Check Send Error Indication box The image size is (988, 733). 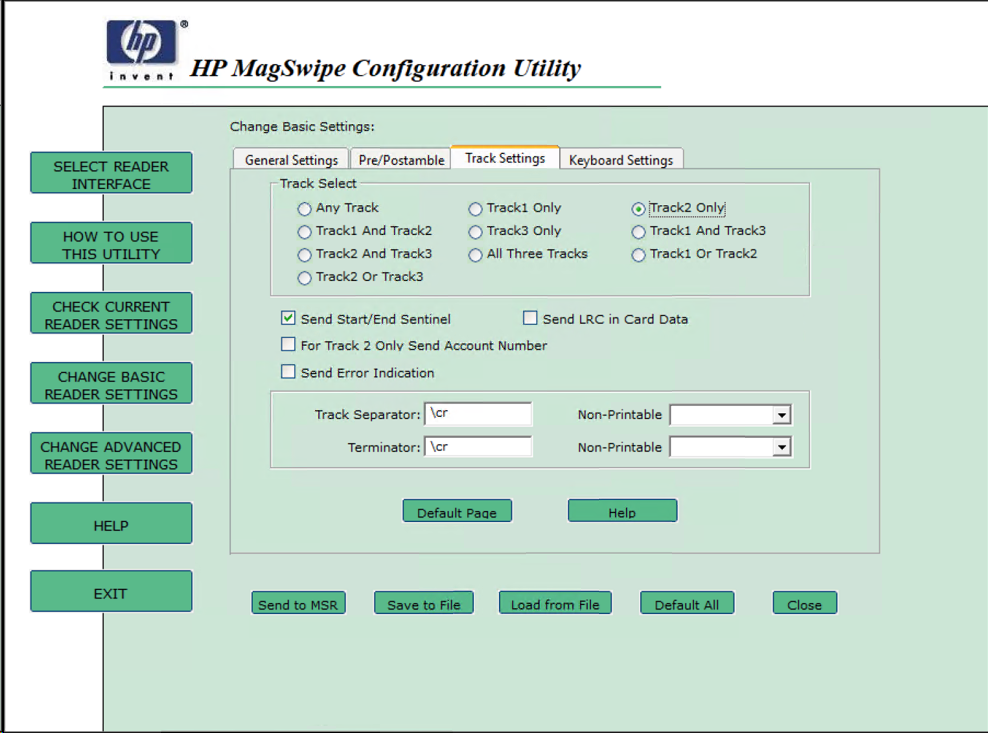coord(288,372)
